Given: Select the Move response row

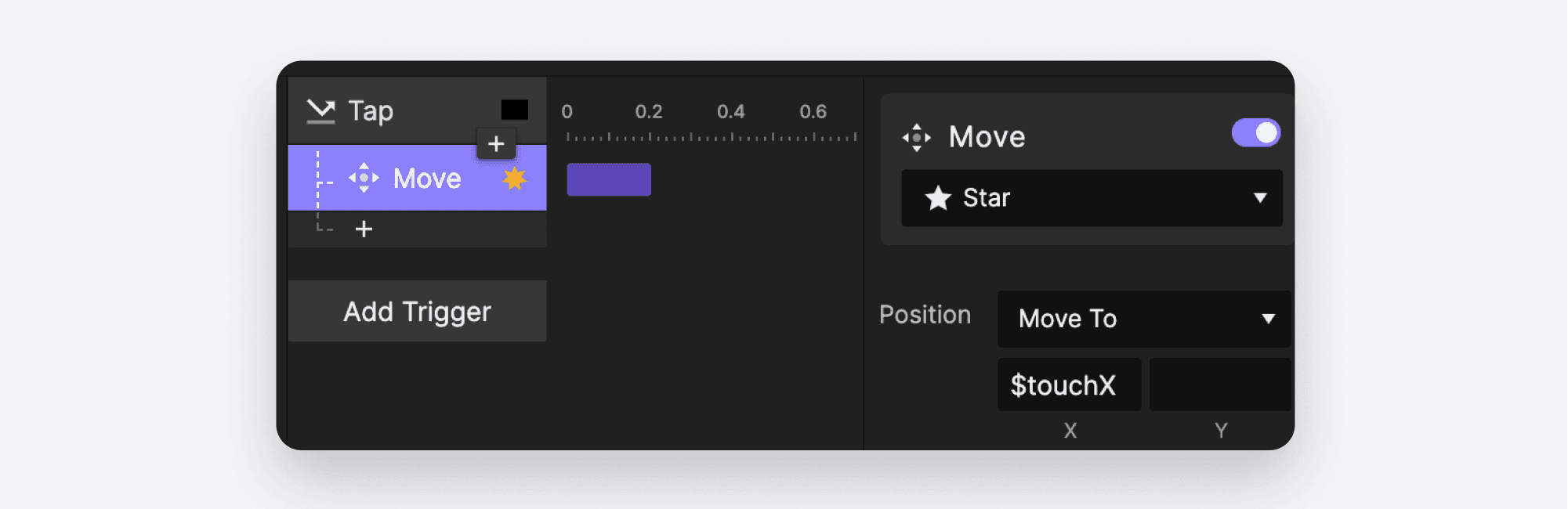Looking at the screenshot, I should pos(417,178).
